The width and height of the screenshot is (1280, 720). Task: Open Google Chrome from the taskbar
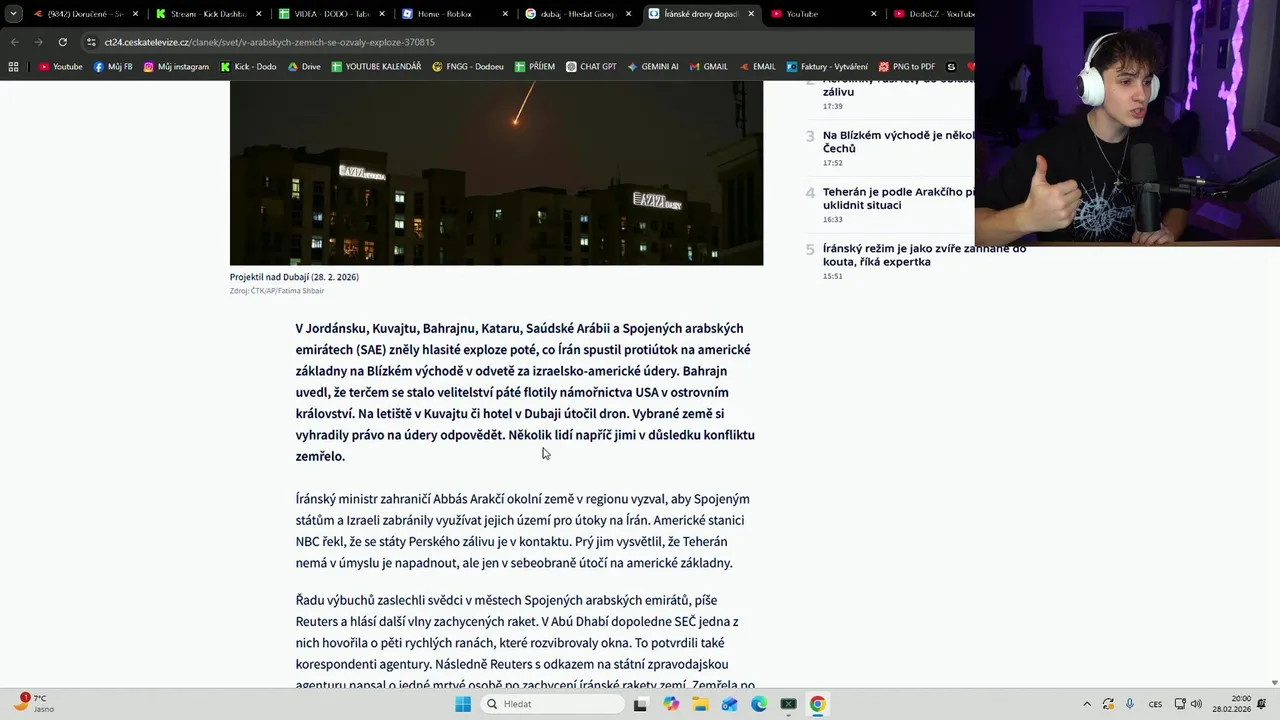click(x=817, y=704)
